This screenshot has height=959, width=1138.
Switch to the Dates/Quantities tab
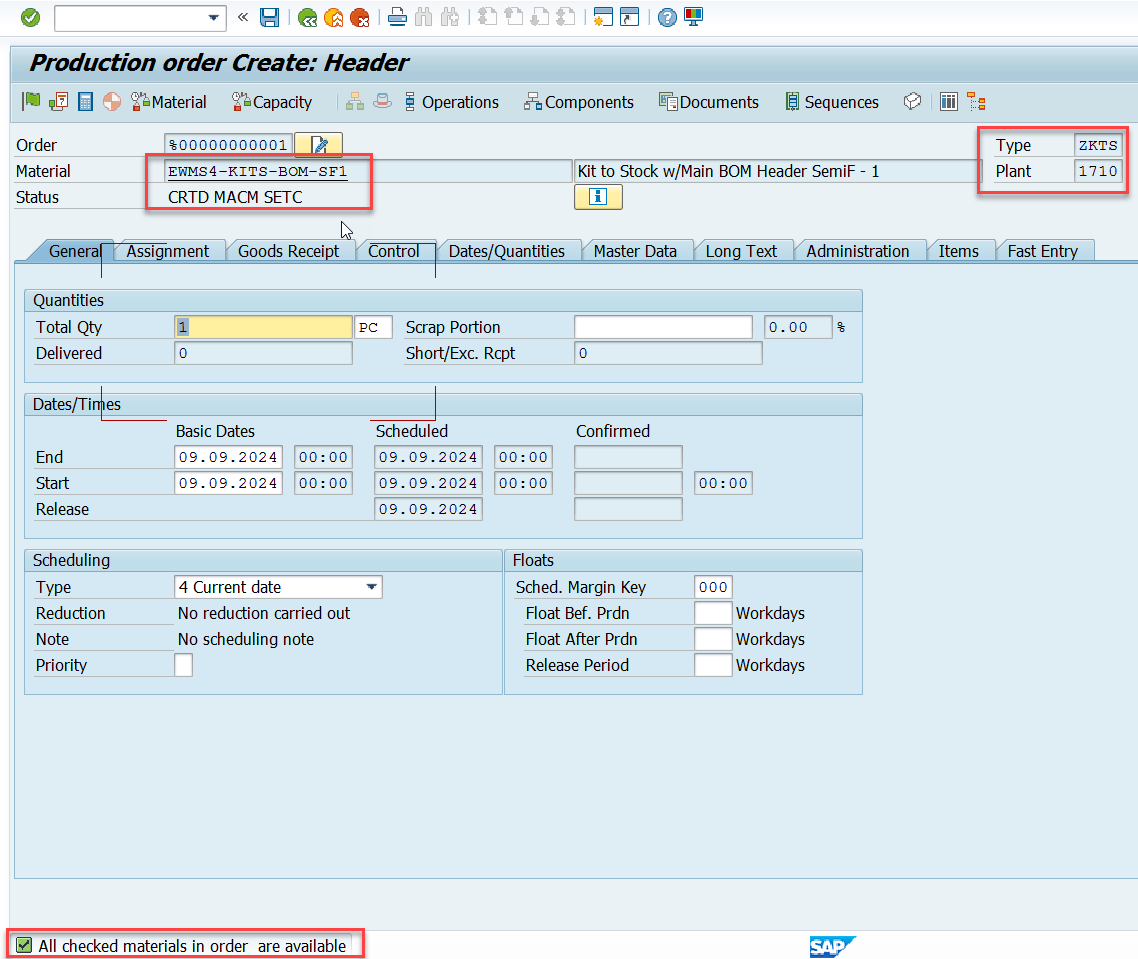pos(507,251)
